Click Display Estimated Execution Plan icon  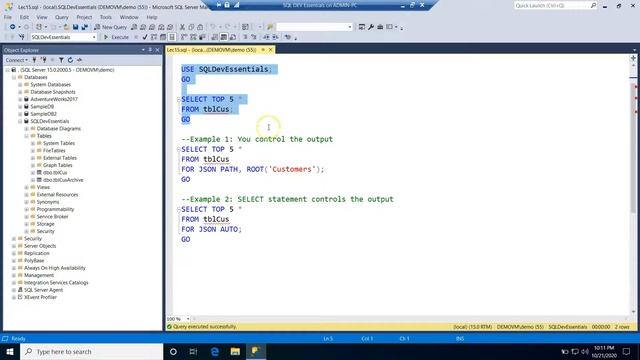coord(154,37)
